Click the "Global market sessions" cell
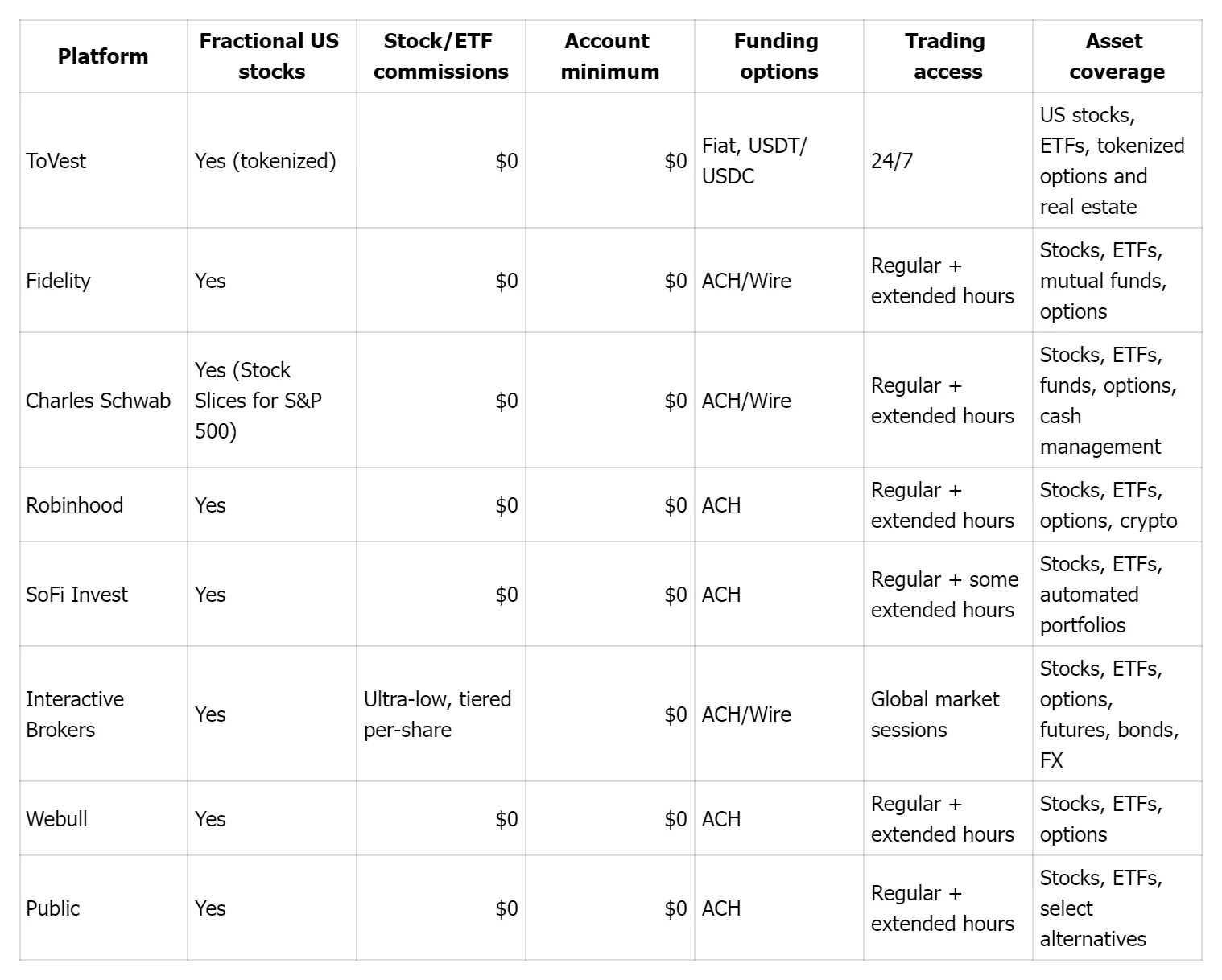The width and height of the screenshot is (1222, 980). (x=935, y=714)
